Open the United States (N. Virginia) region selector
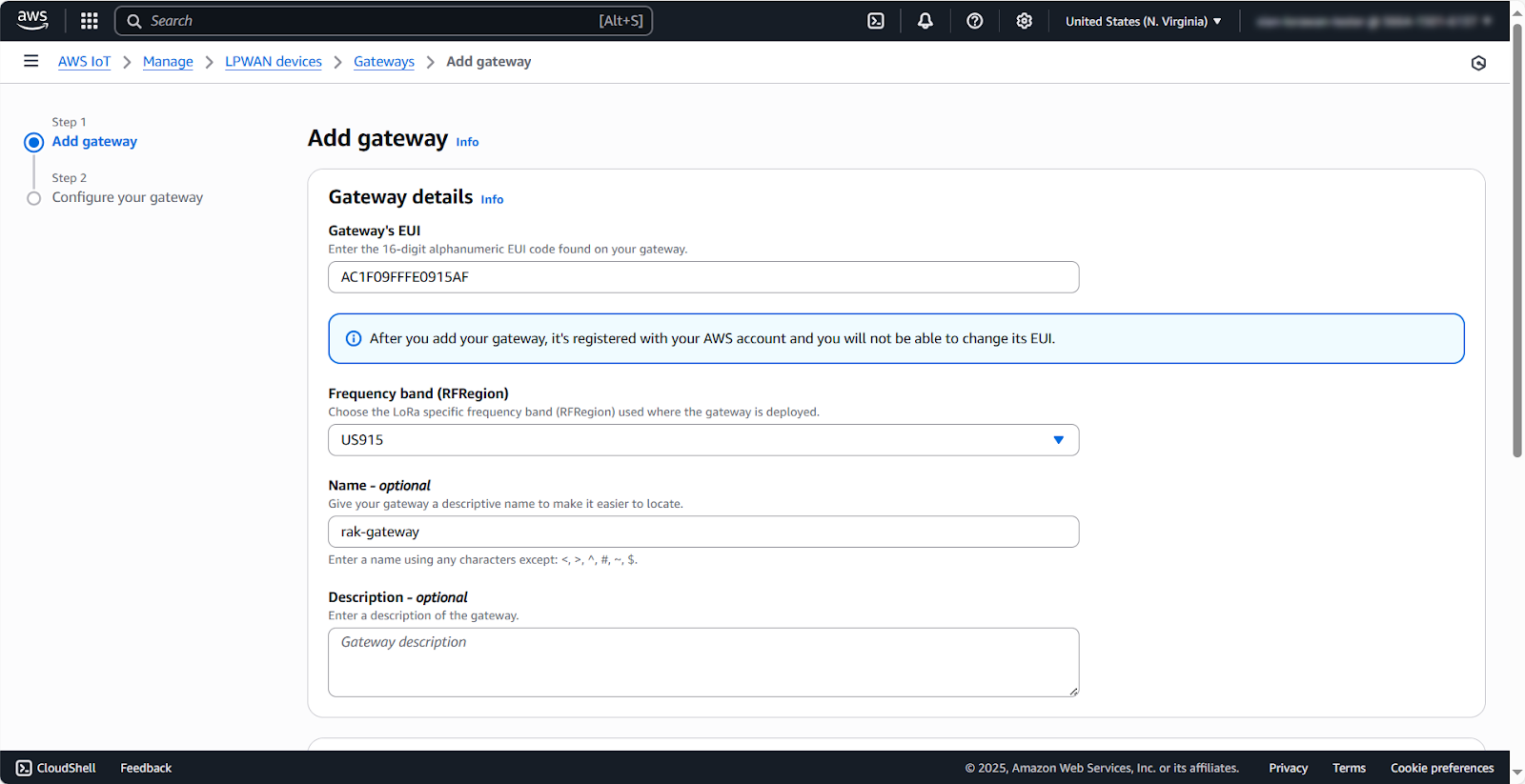 point(1143,21)
